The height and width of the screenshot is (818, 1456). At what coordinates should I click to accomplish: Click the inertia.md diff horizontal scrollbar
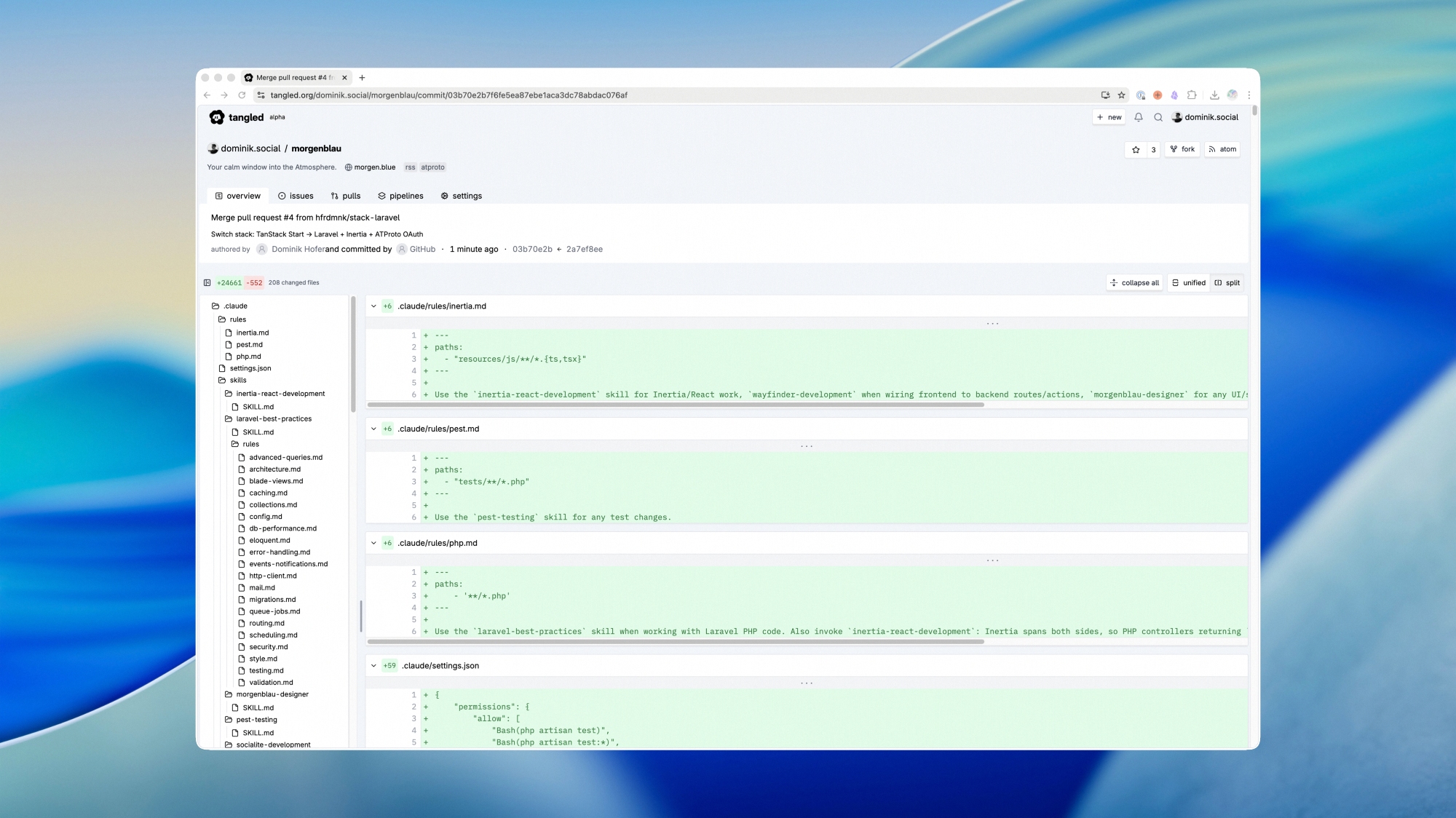coord(675,405)
